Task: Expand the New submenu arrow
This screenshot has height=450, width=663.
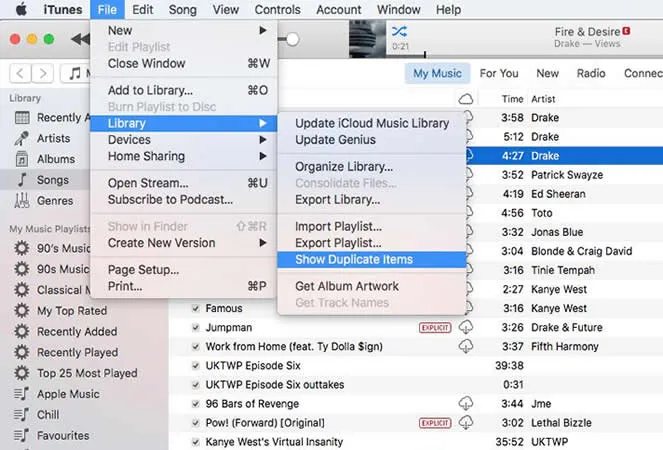Action: pos(263,30)
